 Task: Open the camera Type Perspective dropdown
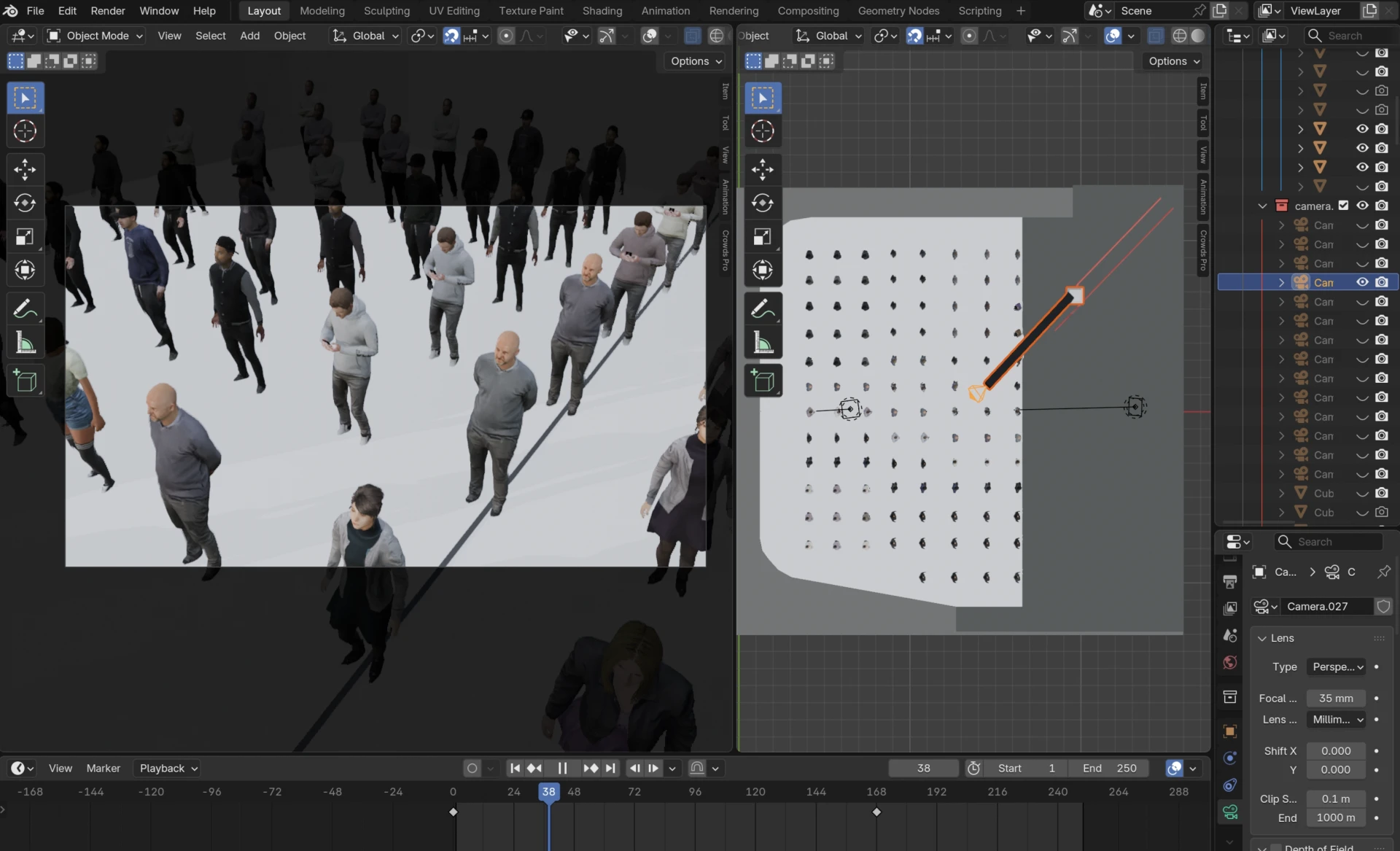pyautogui.click(x=1337, y=667)
